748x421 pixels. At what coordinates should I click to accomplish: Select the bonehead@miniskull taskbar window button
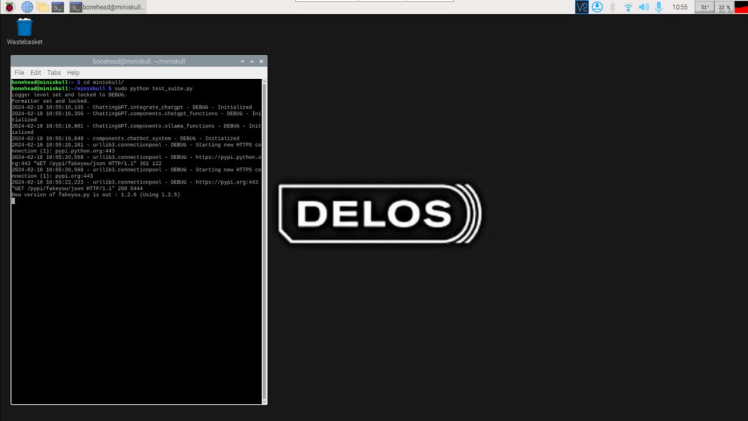[x=107, y=7]
